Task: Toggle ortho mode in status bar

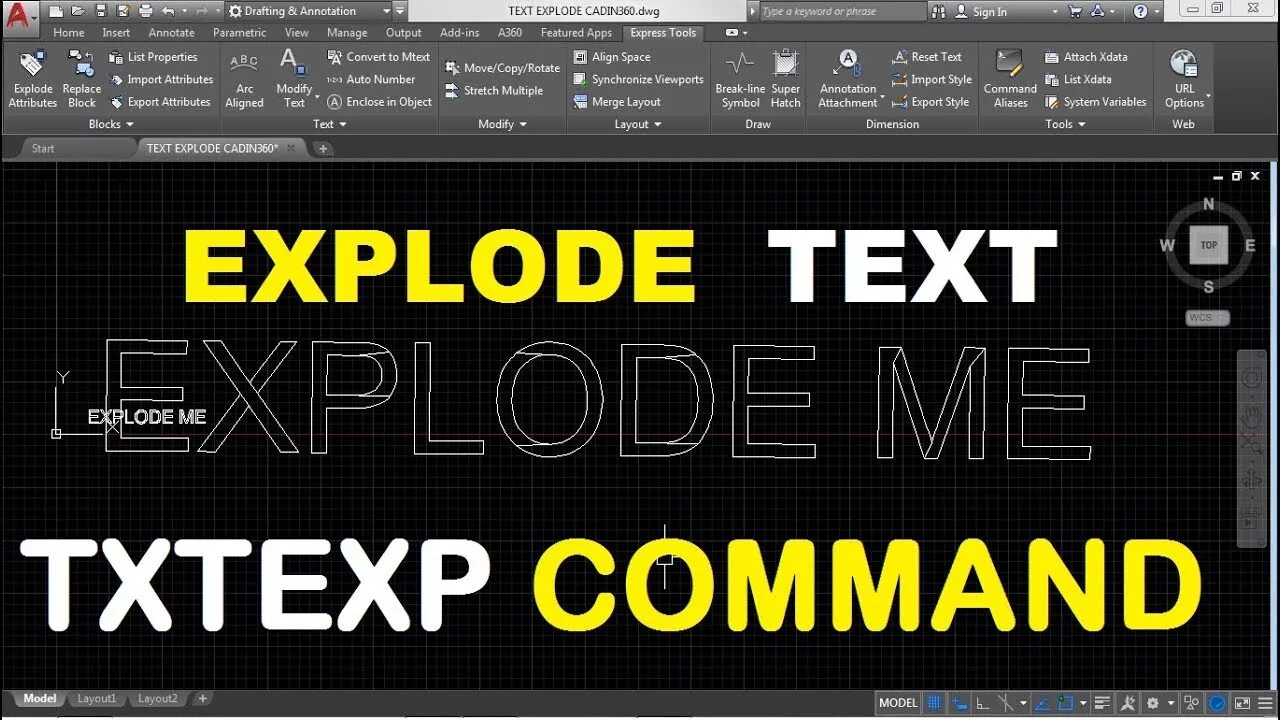Action: 984,703
